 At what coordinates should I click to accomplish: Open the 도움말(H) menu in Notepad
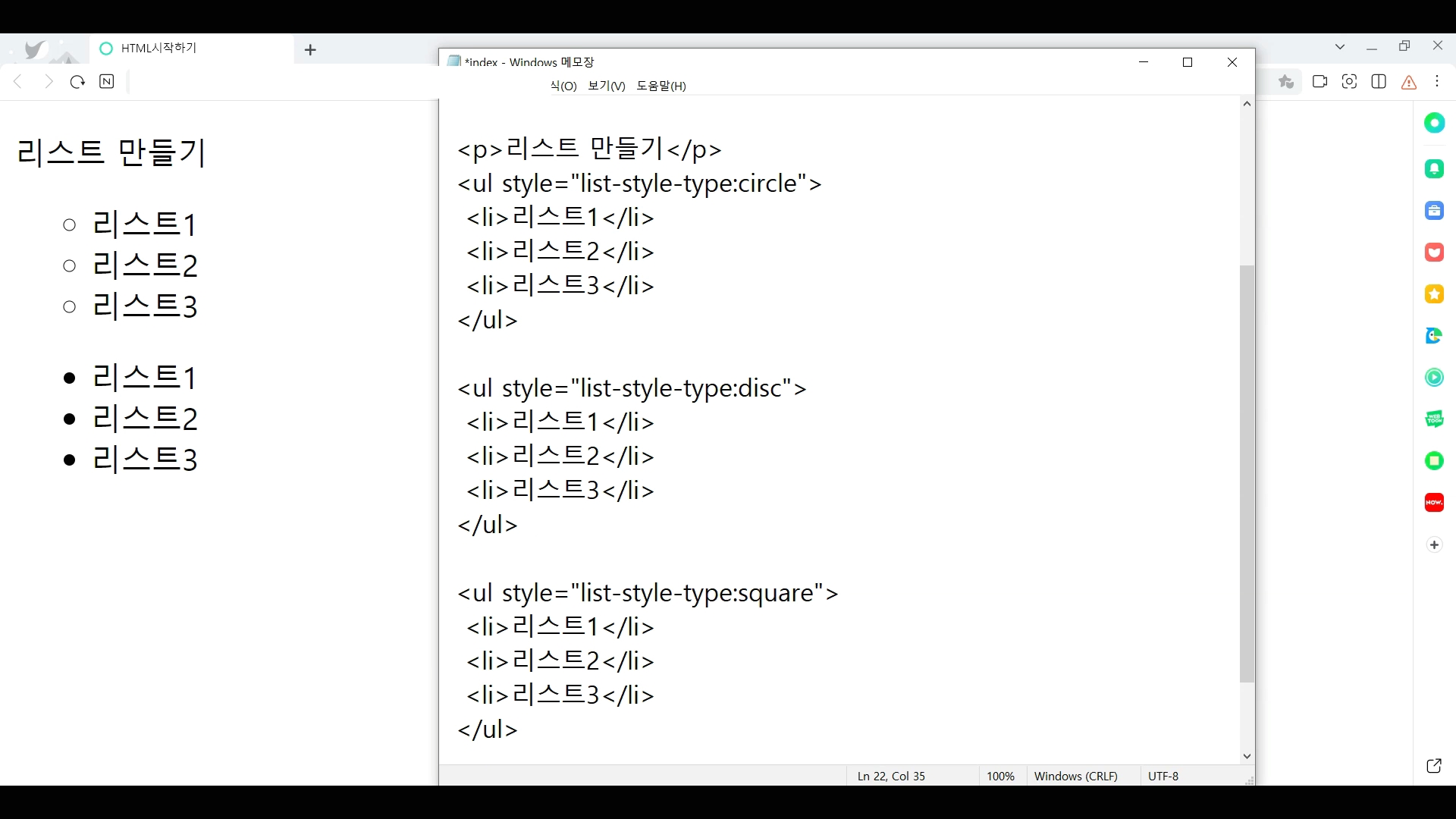[661, 86]
